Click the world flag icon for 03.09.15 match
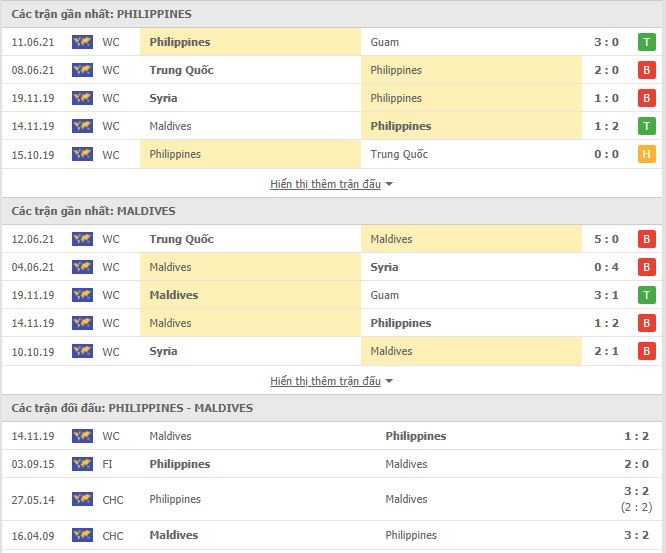Image resolution: width=666 pixels, height=553 pixels. [x=82, y=464]
